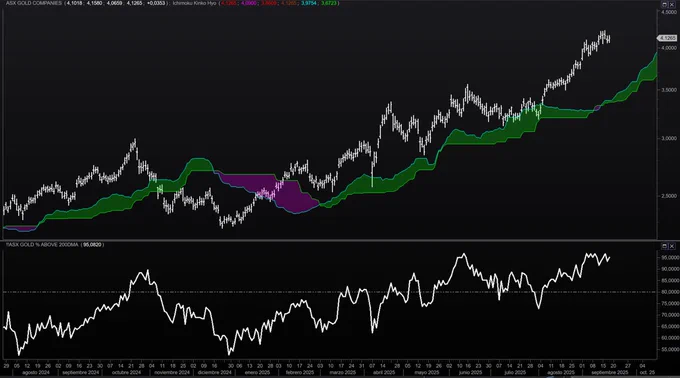Open the price pane's options menu icon
Image resolution: width=680 pixels, height=378 pixels.
coord(664,4)
